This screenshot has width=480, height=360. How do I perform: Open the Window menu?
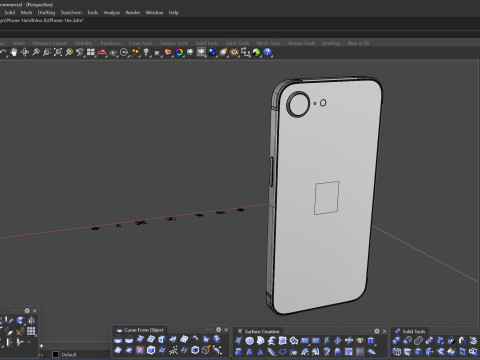coord(154,13)
